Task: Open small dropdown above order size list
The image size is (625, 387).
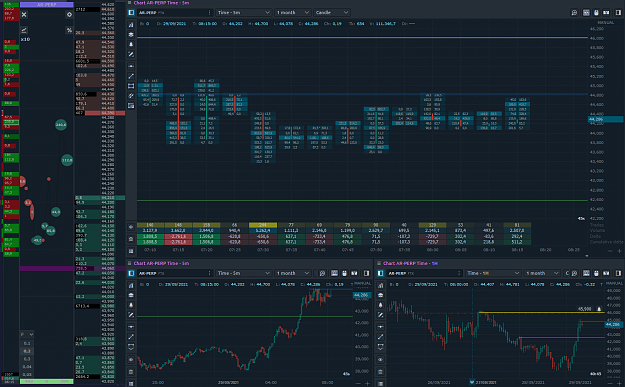Action: coord(27,334)
